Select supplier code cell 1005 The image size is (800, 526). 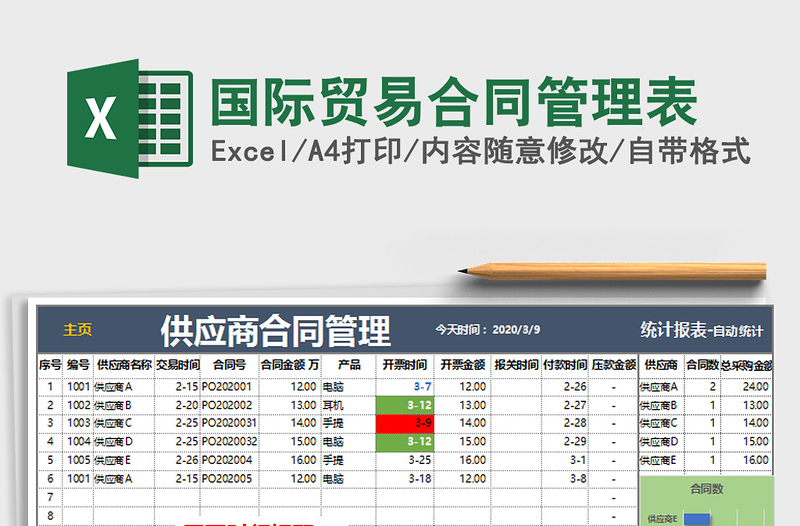coord(78,460)
